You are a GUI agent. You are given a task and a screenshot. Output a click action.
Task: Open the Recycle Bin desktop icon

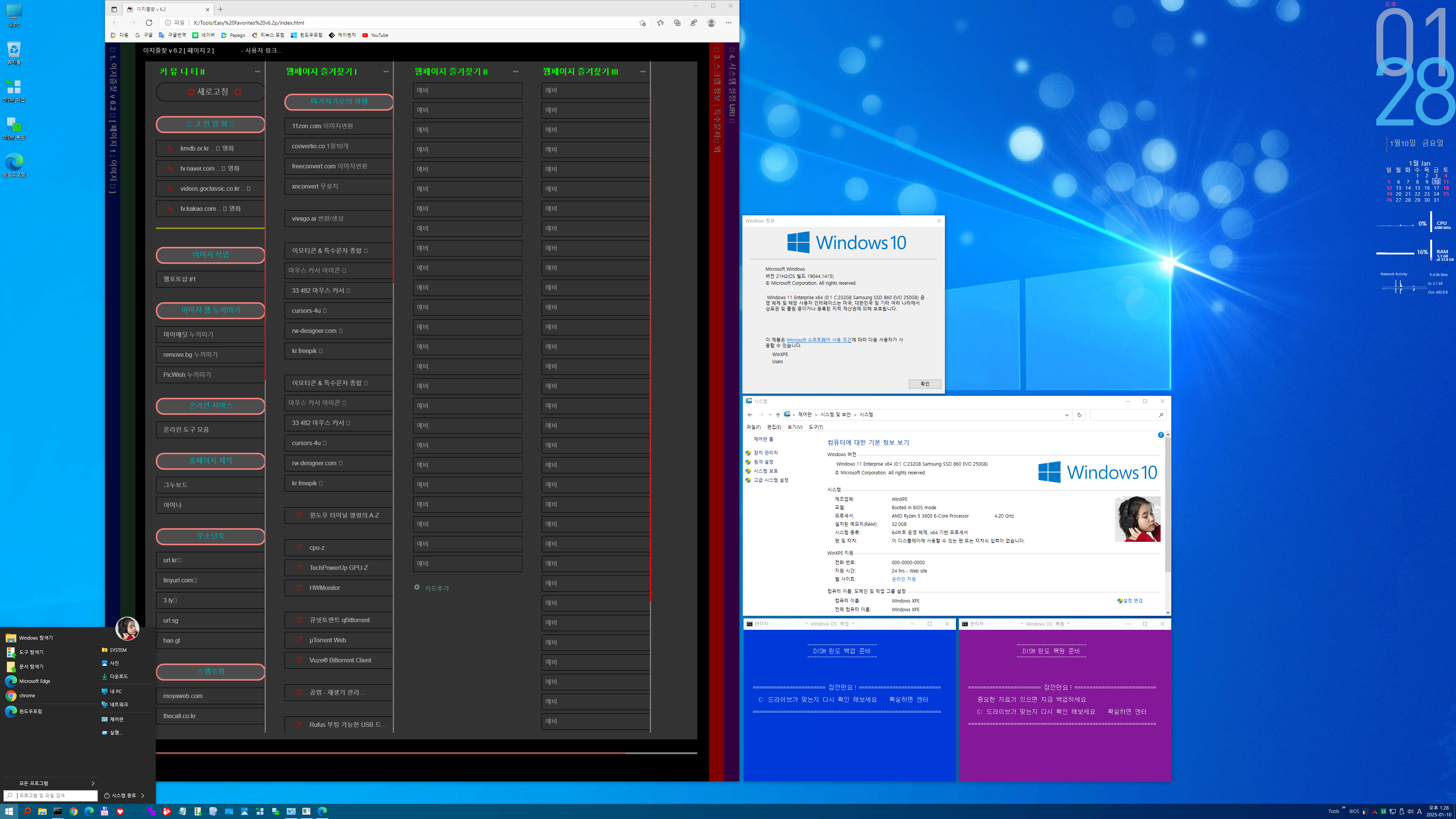[14, 53]
